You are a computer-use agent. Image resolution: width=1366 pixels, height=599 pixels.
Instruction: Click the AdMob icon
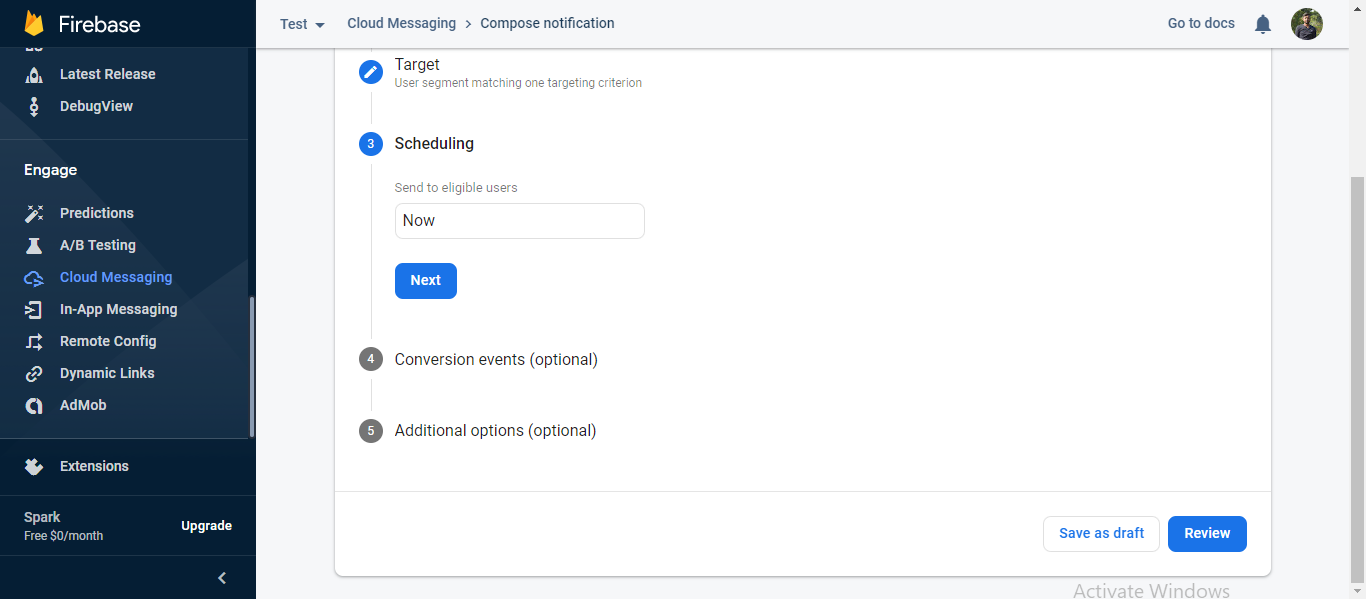tap(36, 405)
